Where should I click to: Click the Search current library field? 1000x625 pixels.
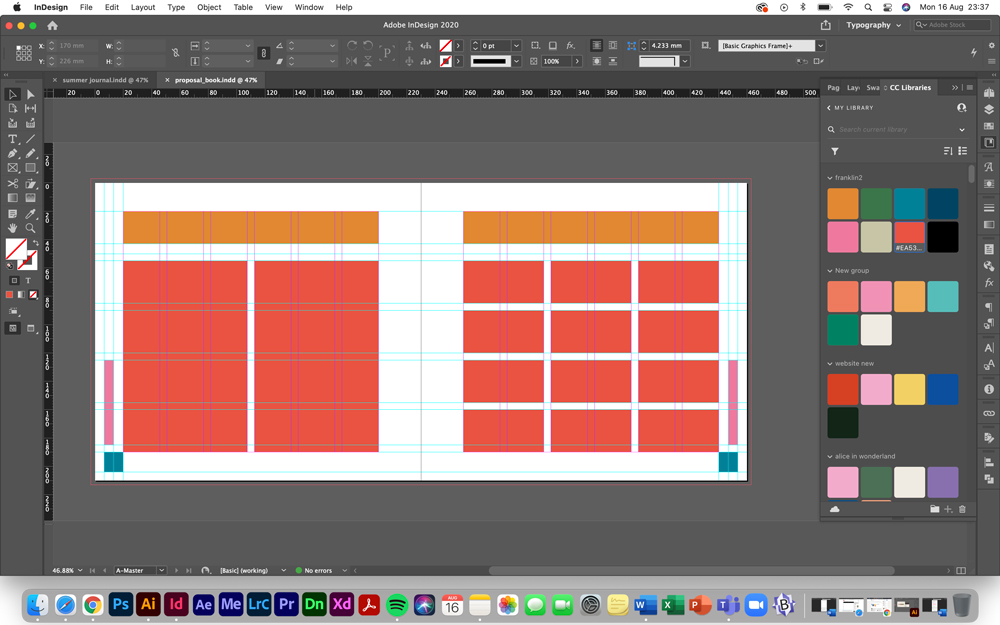[880, 130]
